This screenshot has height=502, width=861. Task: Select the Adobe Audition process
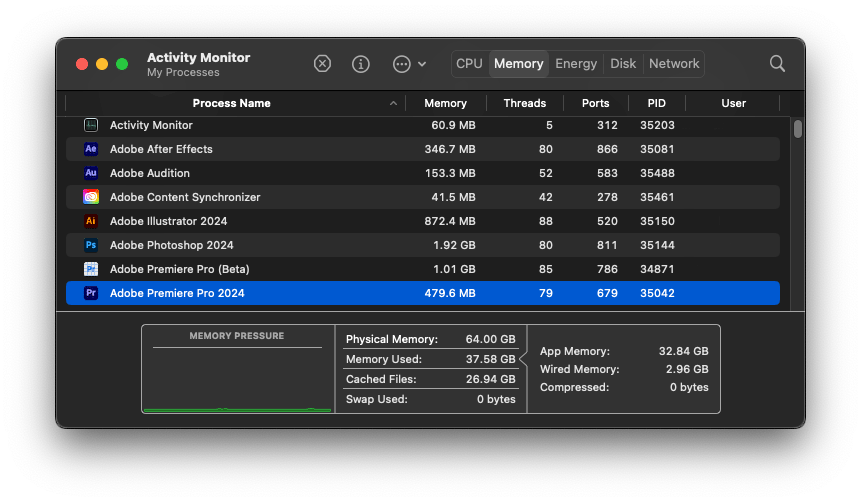423,173
